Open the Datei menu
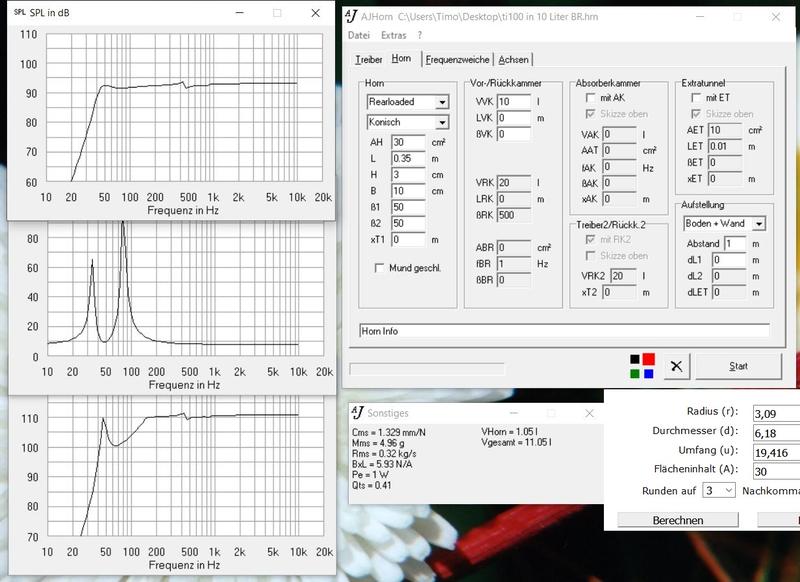This screenshot has width=800, height=582. pyautogui.click(x=358, y=36)
